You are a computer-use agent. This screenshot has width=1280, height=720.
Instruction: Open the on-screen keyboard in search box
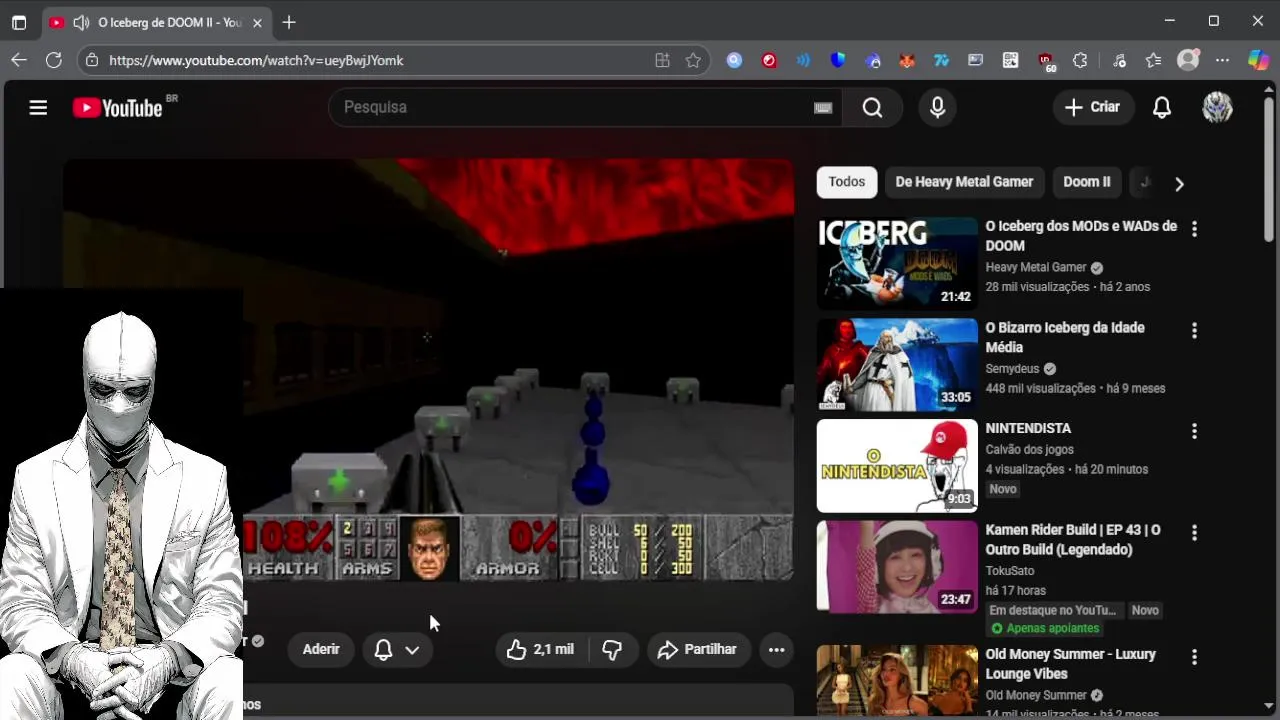click(823, 108)
